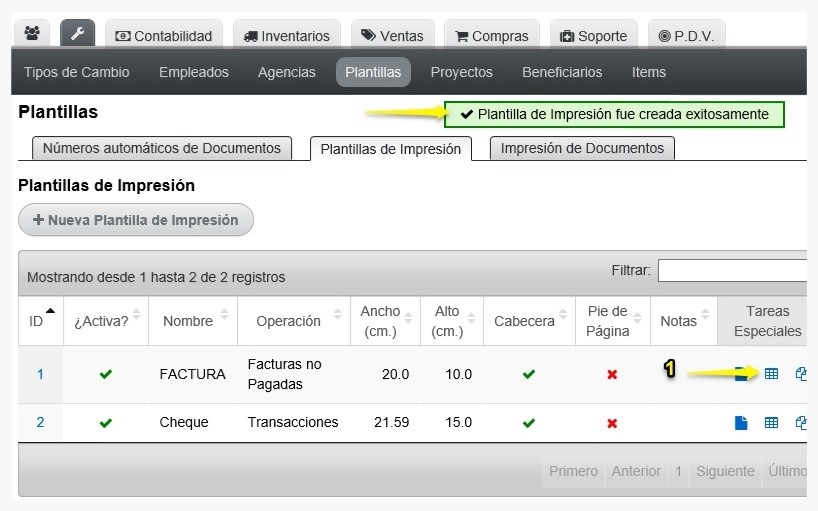Viewport: 818px width, 511px height.
Task: Sort table by Pie de Página column
Action: [612, 321]
